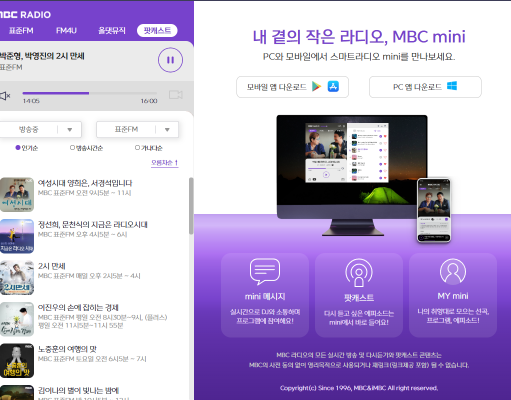The width and height of the screenshot is (511, 400).
Task: Click the monitor and phone preview image
Action: 364,179
